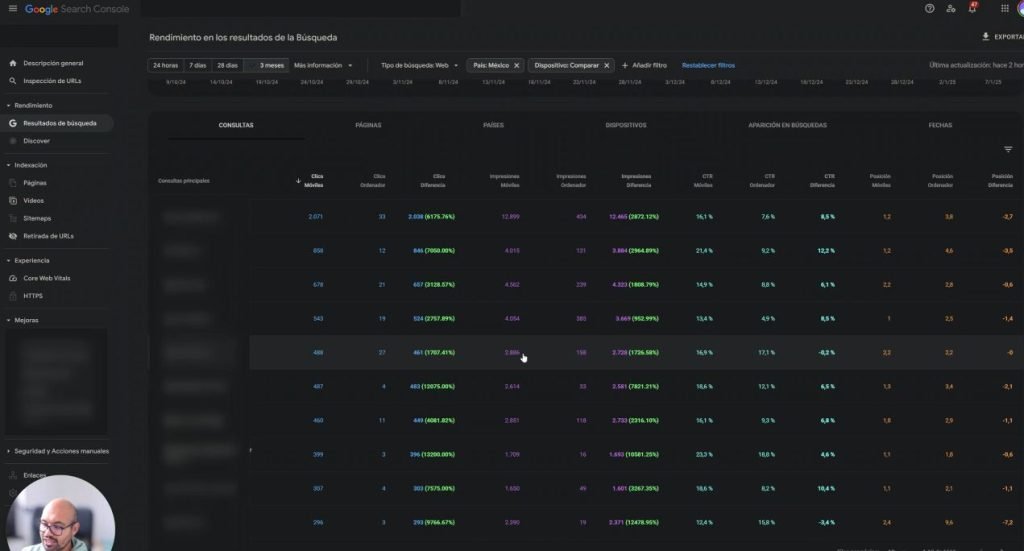Click the Google Search Console logo

point(76,9)
